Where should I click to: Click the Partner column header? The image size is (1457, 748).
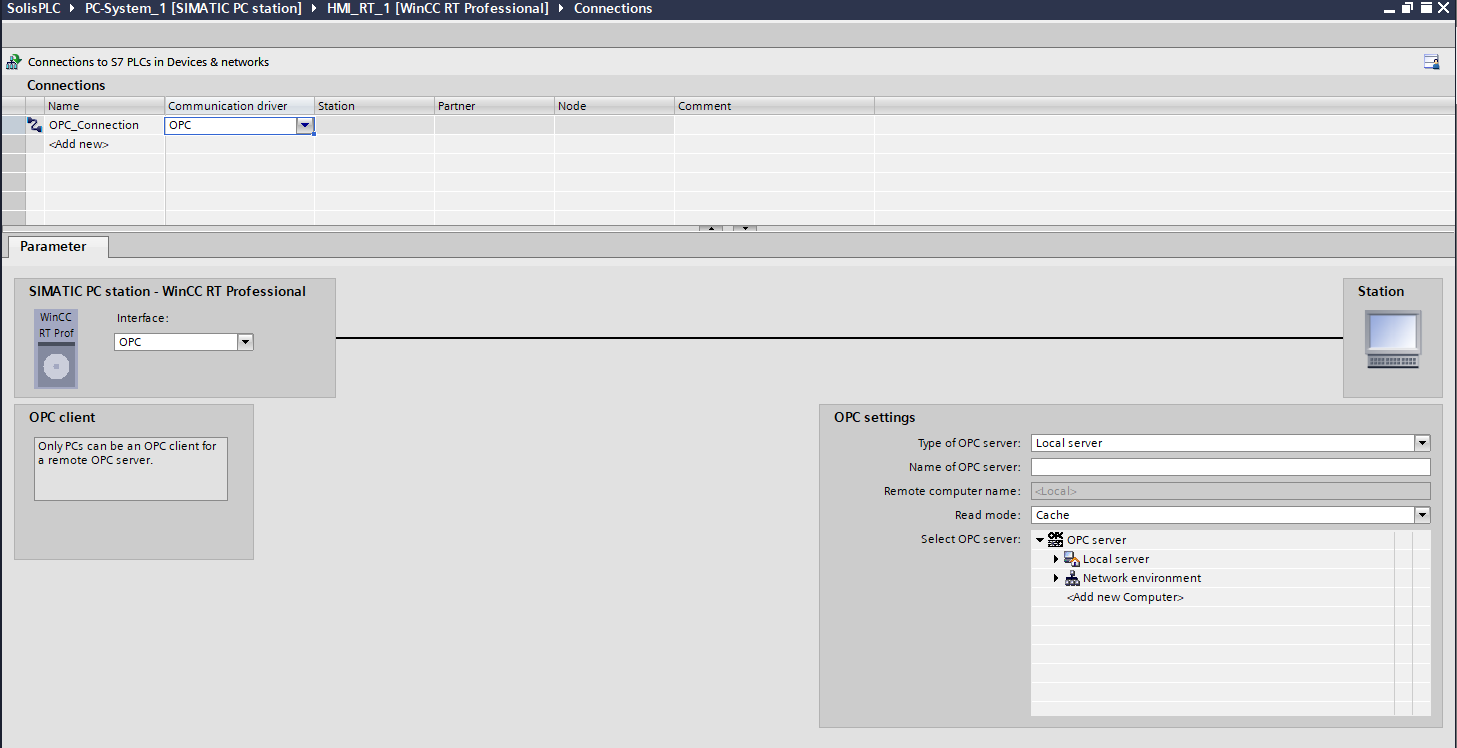494,105
